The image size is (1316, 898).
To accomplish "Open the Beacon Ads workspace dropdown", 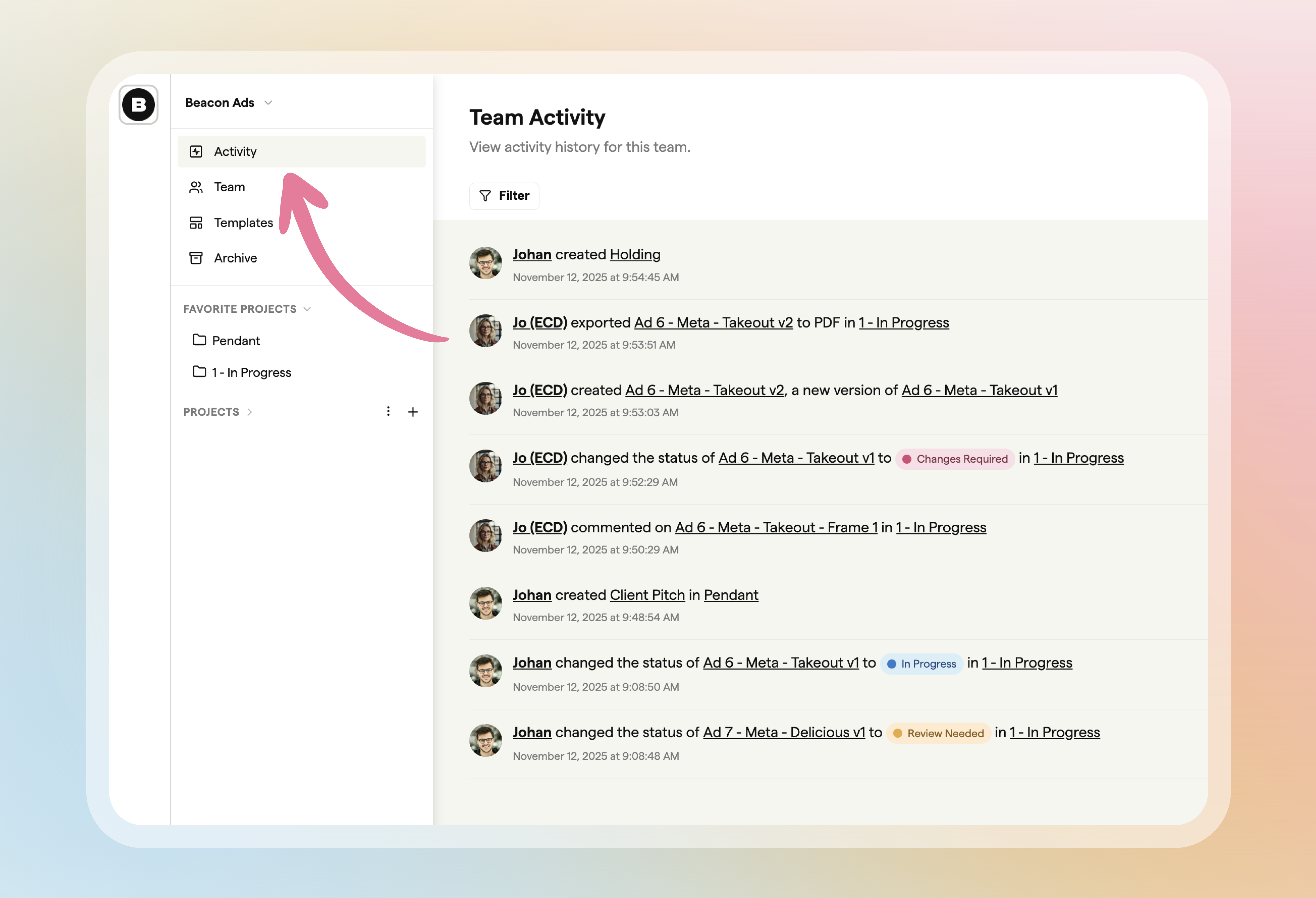I will point(229,102).
